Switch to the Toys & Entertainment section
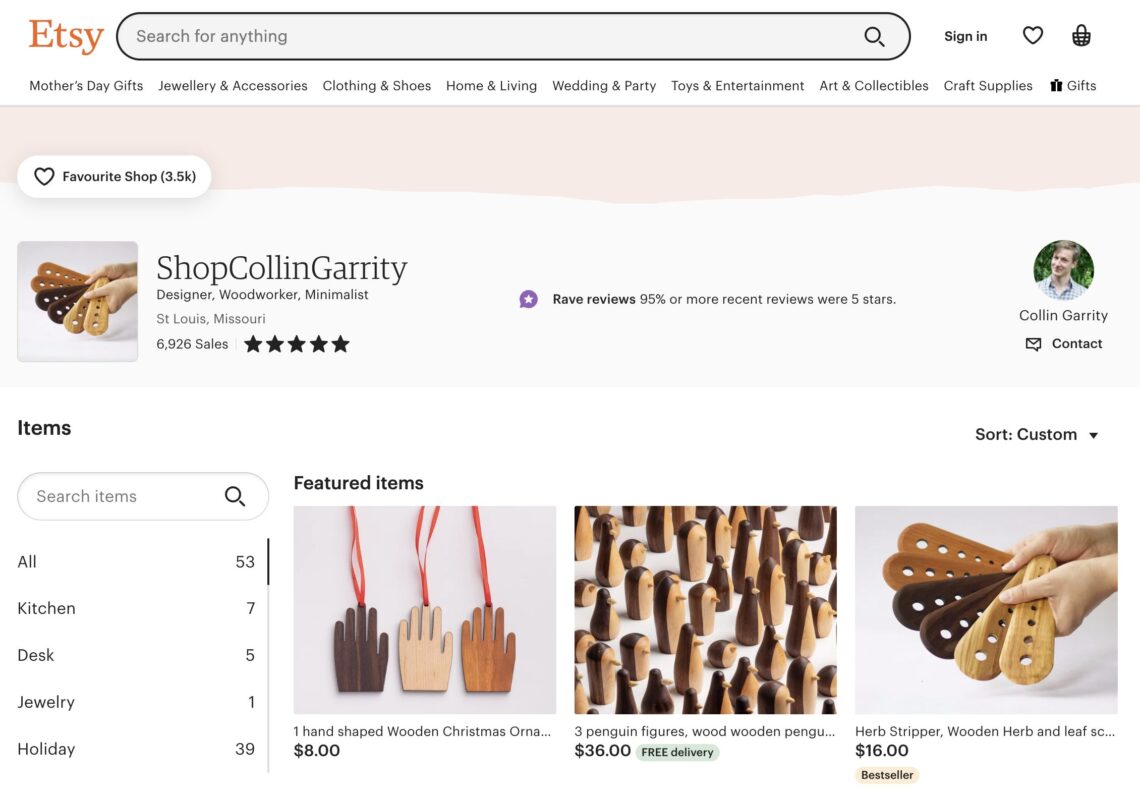Viewport: 1140px width, 796px height. click(x=737, y=85)
